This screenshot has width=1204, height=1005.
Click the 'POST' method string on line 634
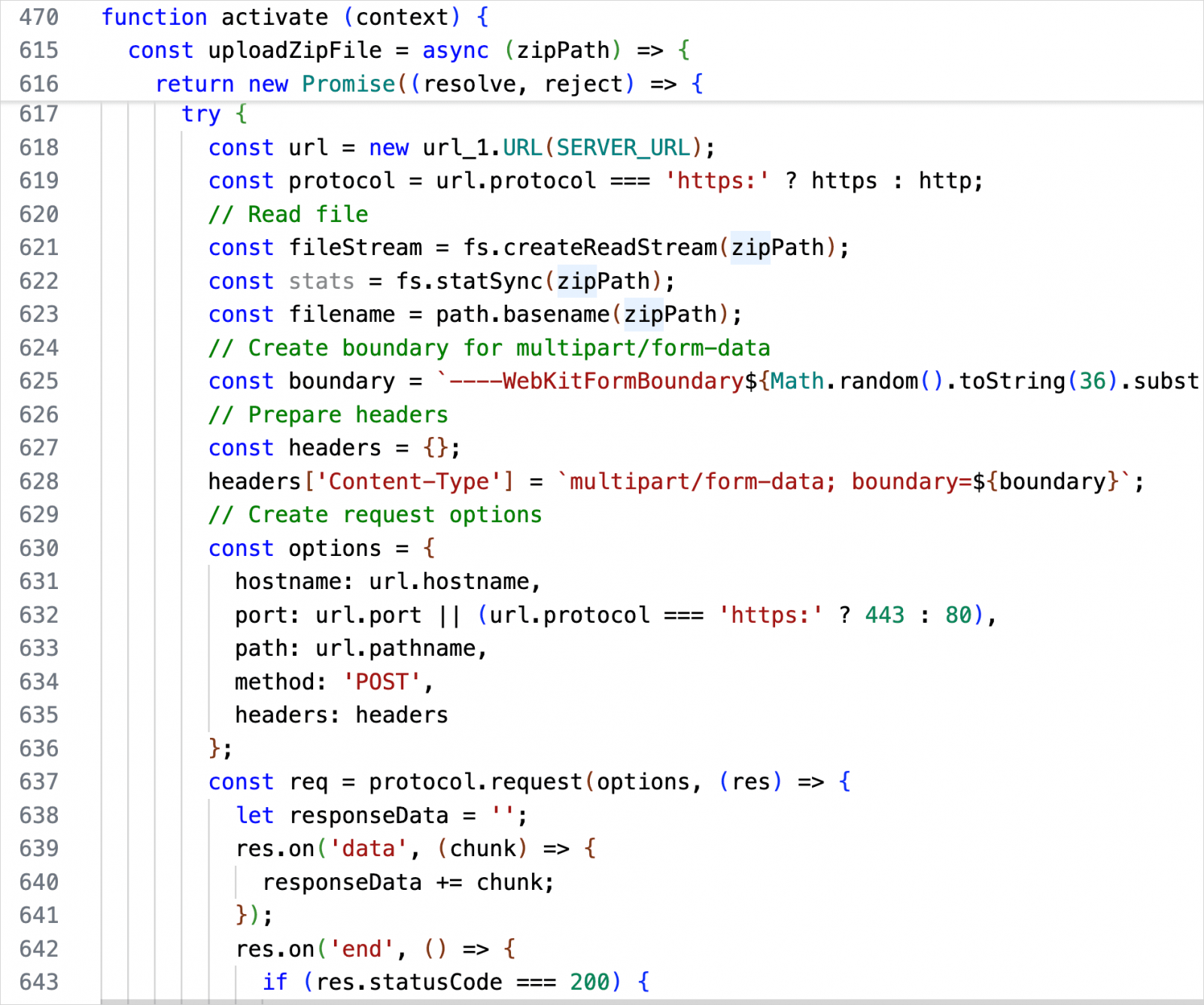(382, 682)
